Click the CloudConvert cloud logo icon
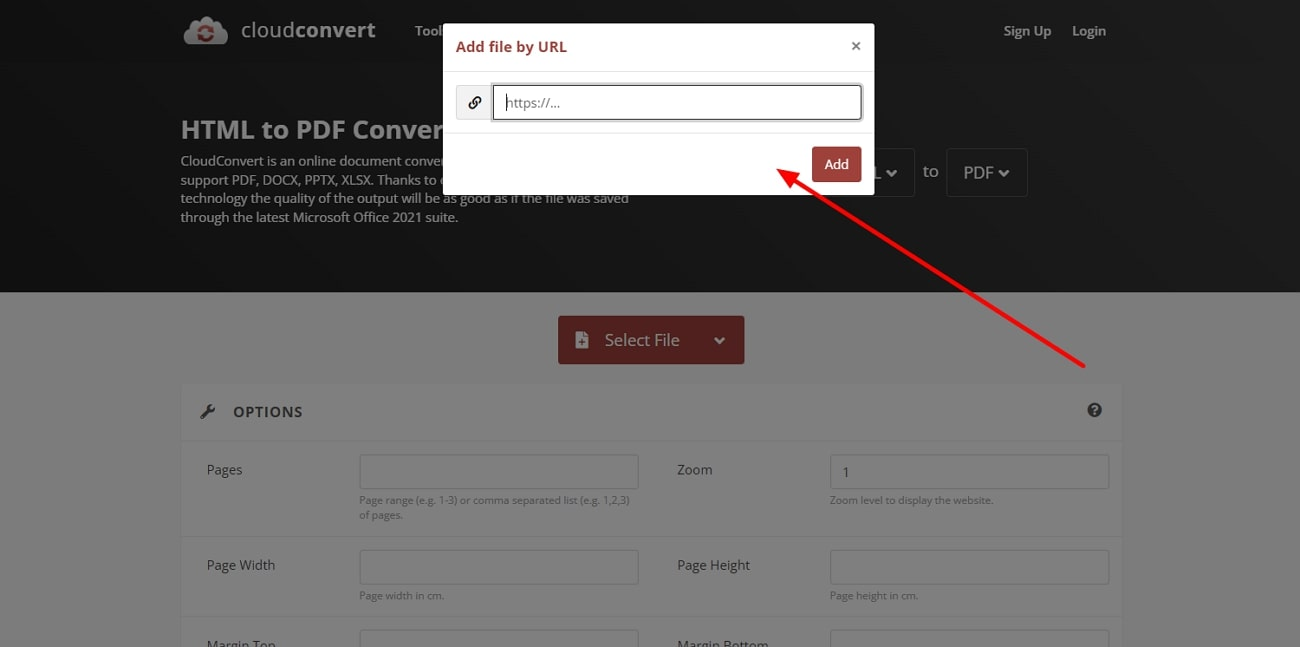Image resolution: width=1300 pixels, height=647 pixels. (x=205, y=31)
